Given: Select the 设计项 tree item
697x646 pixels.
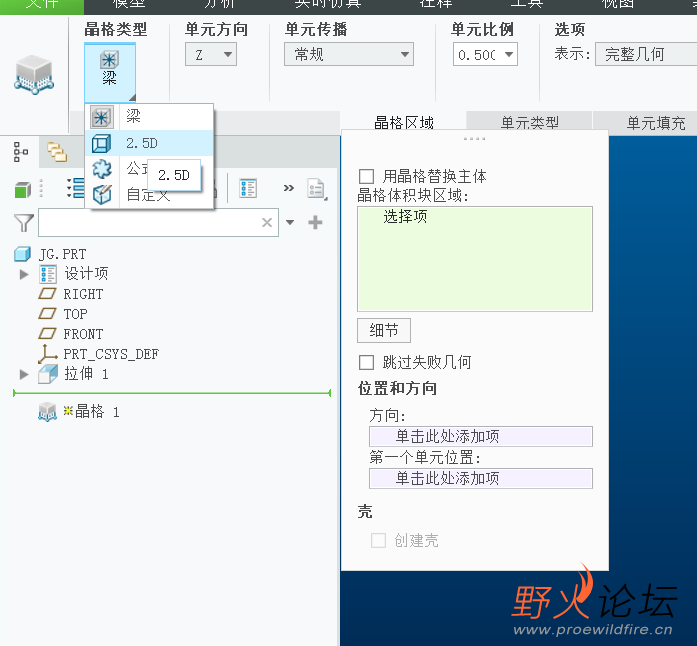Looking at the screenshot, I should coord(86,273).
